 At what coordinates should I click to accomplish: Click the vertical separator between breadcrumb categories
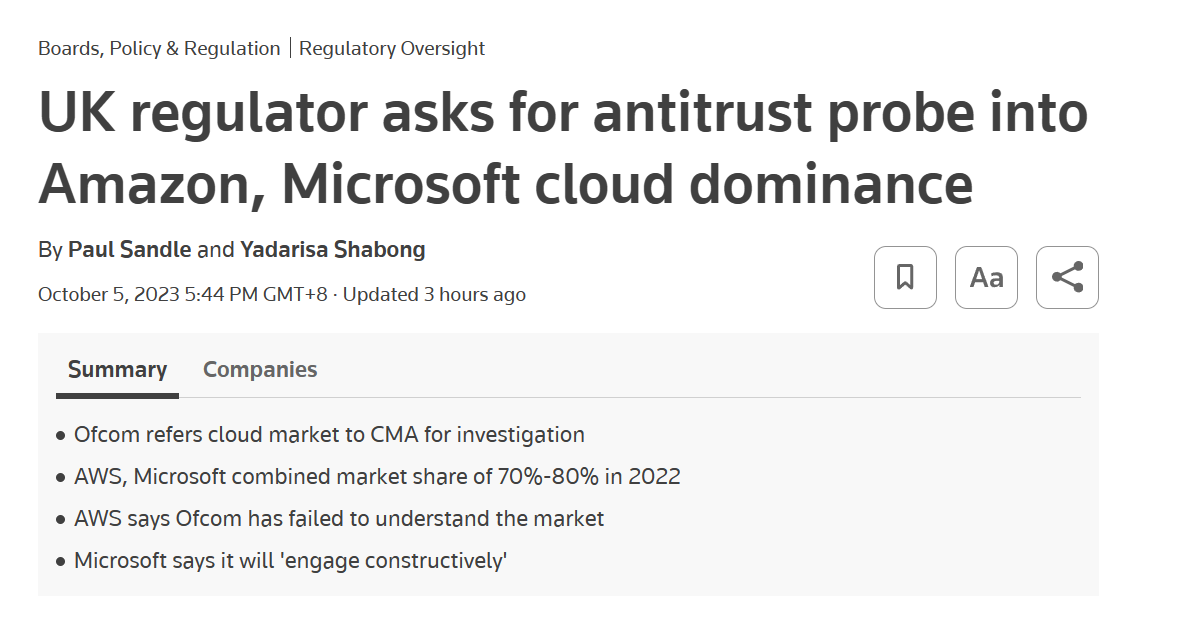point(290,49)
